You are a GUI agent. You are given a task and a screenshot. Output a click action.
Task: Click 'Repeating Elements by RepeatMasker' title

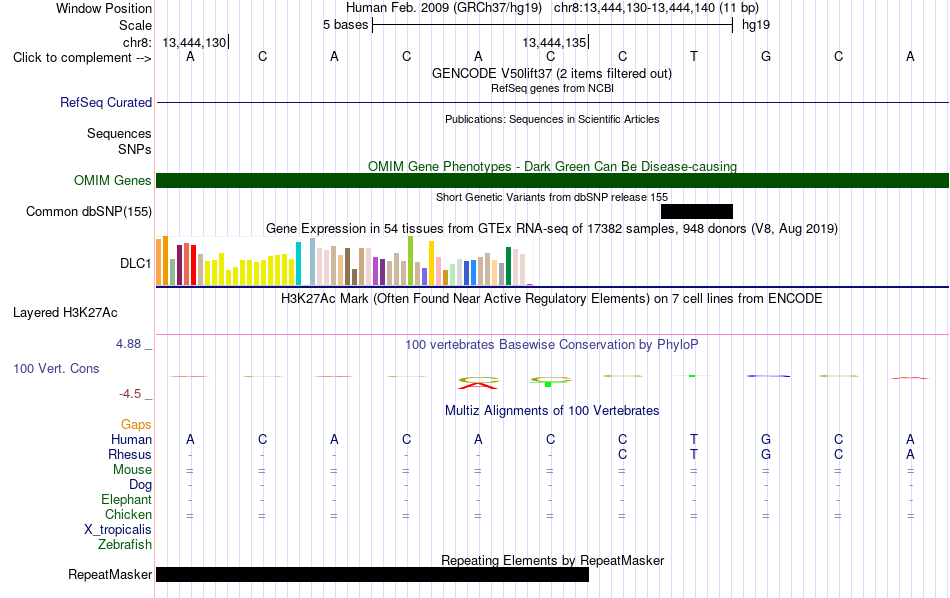tap(552, 560)
